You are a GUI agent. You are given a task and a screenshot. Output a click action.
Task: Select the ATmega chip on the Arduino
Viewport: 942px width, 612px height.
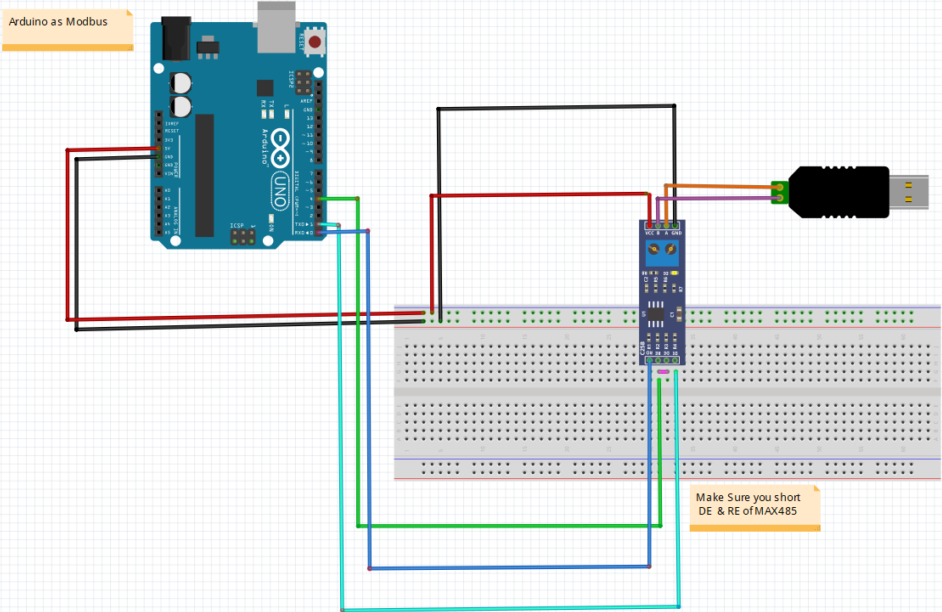[204, 175]
